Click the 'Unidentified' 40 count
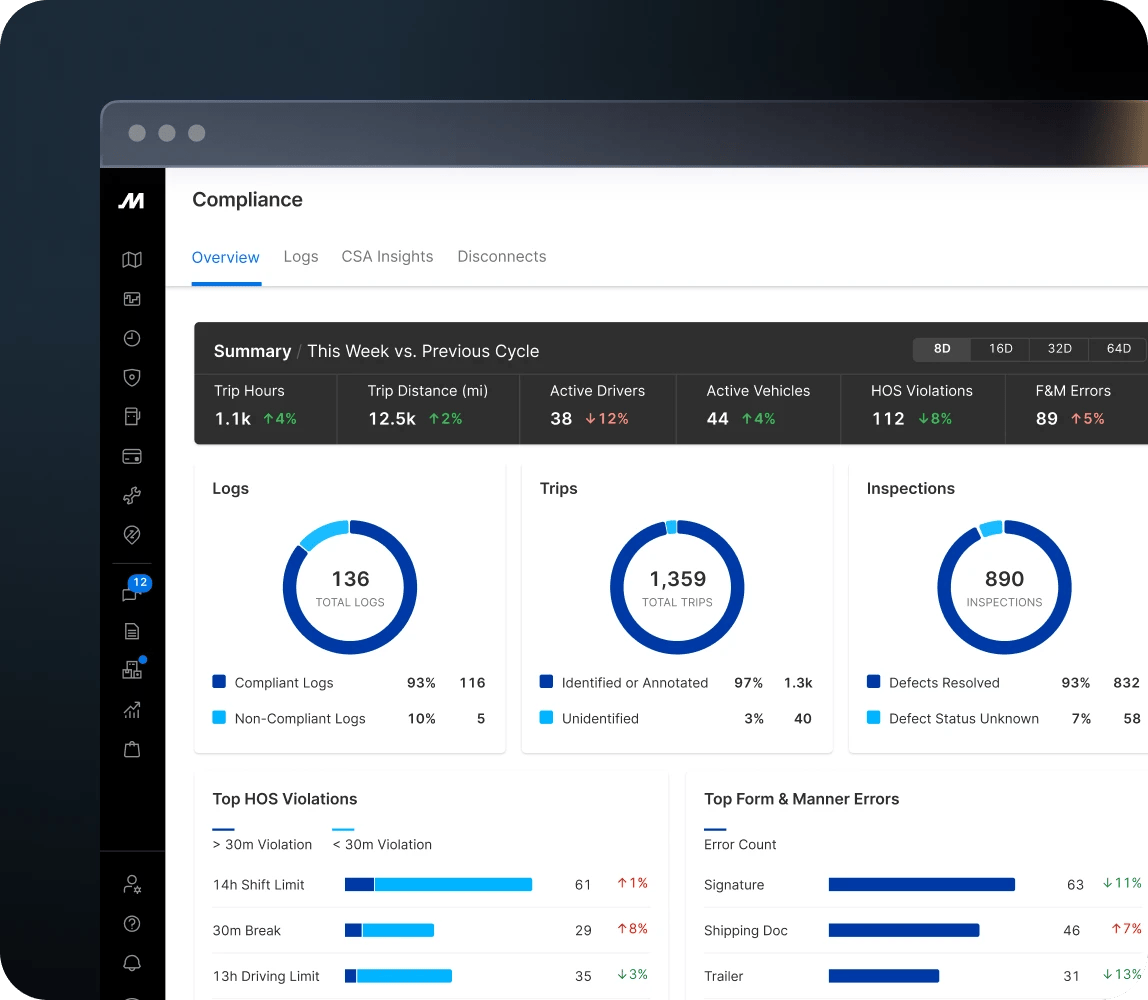 click(x=803, y=719)
